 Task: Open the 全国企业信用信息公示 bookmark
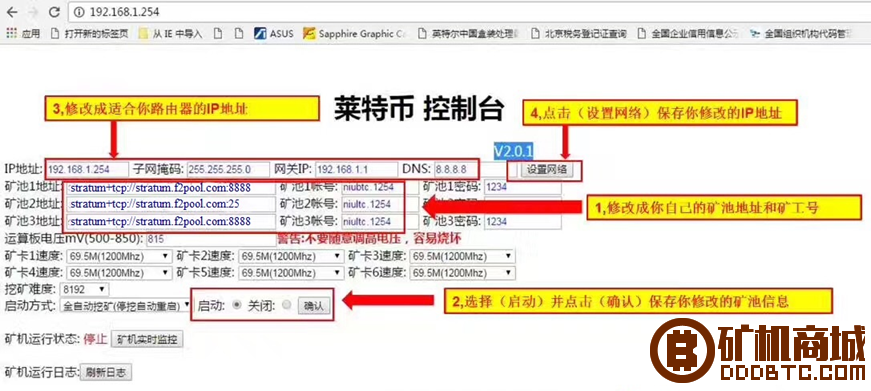click(688, 33)
